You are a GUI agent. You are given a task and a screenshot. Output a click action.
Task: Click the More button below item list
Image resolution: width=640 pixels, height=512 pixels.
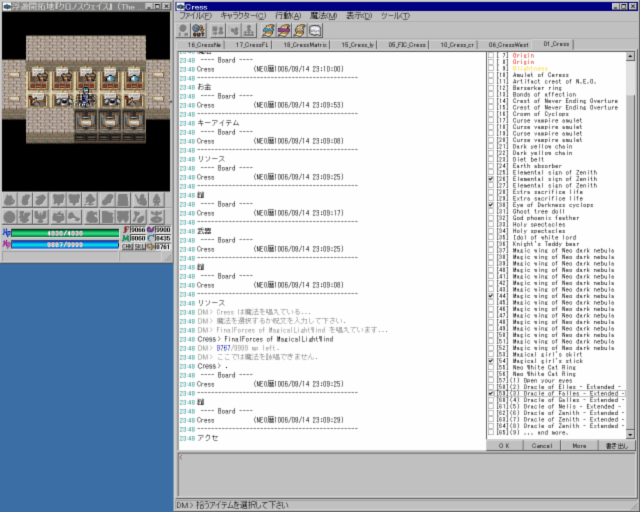click(579, 446)
